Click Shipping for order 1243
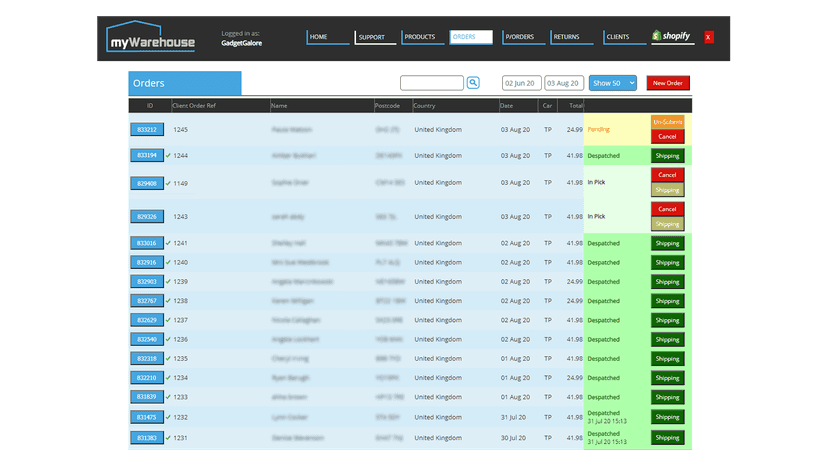The image size is (828, 466). pyautogui.click(x=667, y=224)
